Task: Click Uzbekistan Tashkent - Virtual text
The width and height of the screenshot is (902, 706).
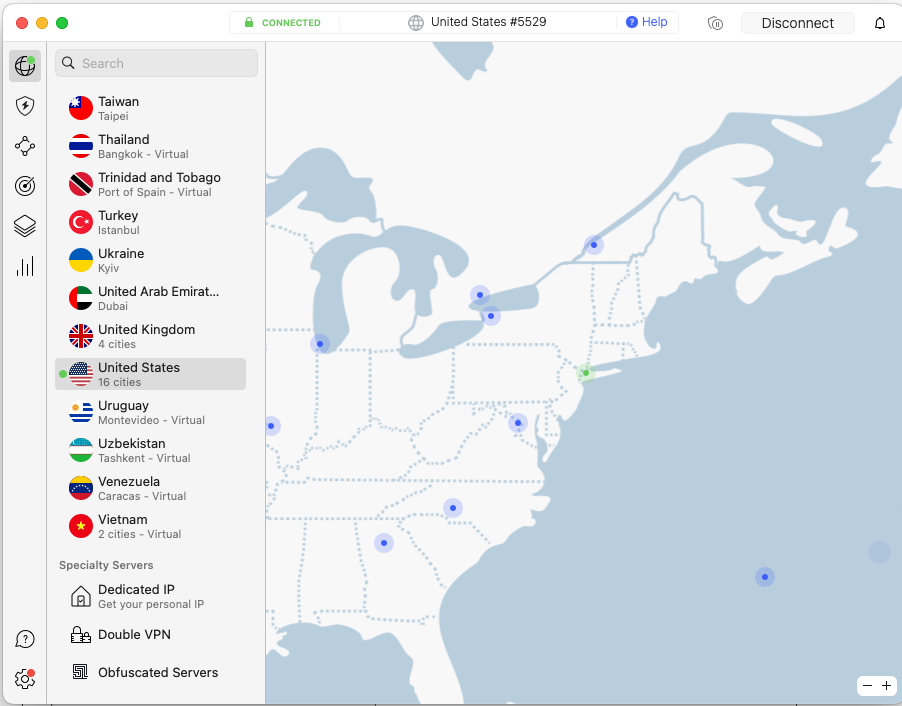Action: coord(144,450)
